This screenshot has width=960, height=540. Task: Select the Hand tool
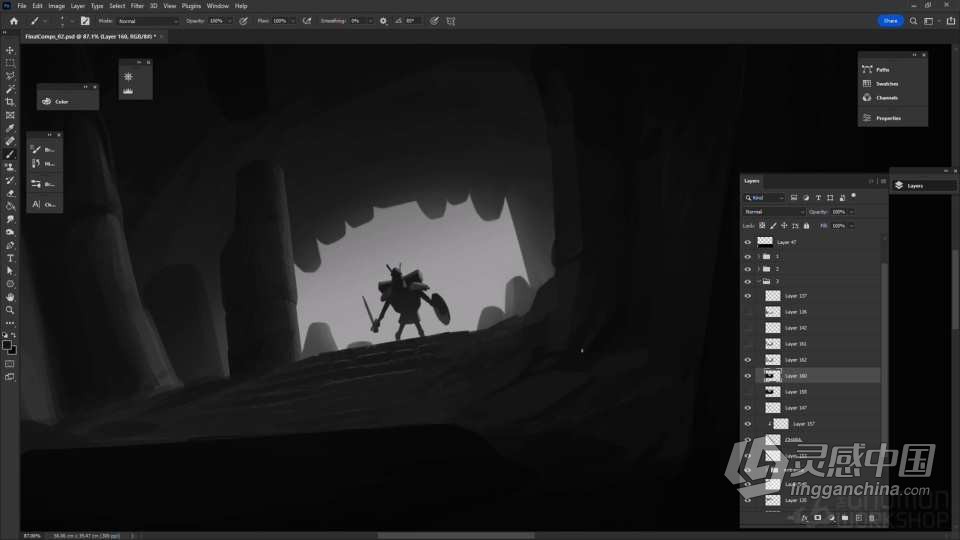click(10, 297)
